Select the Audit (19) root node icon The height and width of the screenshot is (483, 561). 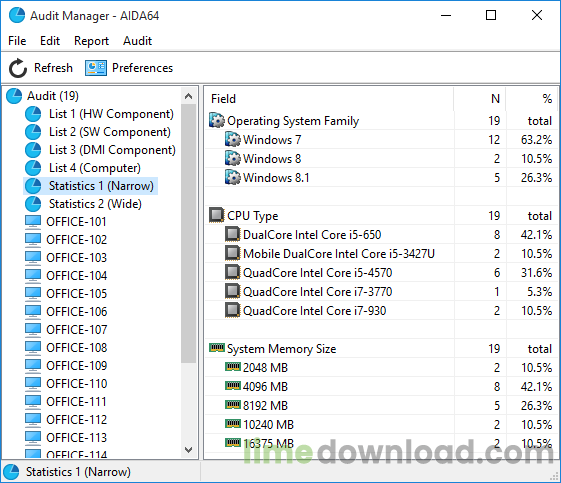(14, 96)
